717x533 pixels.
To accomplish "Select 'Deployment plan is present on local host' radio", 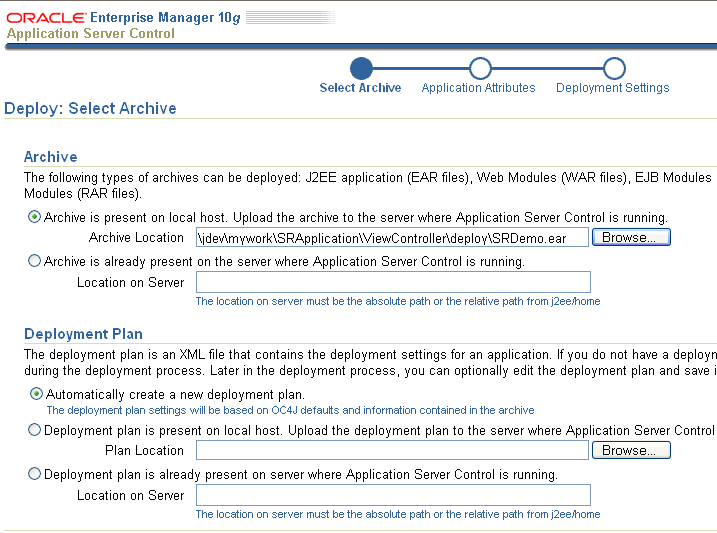I will [x=34, y=430].
